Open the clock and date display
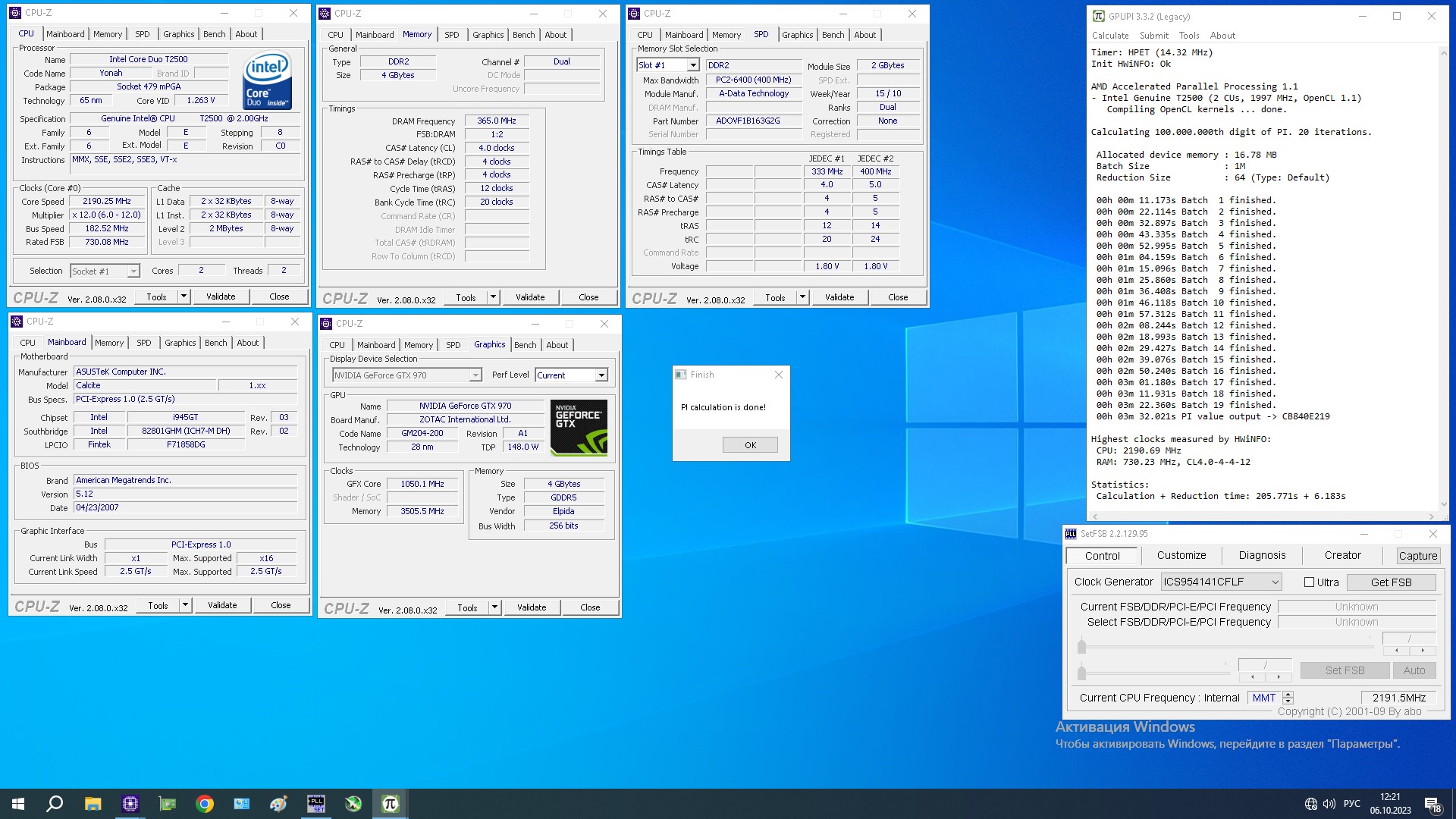 pos(1390,804)
